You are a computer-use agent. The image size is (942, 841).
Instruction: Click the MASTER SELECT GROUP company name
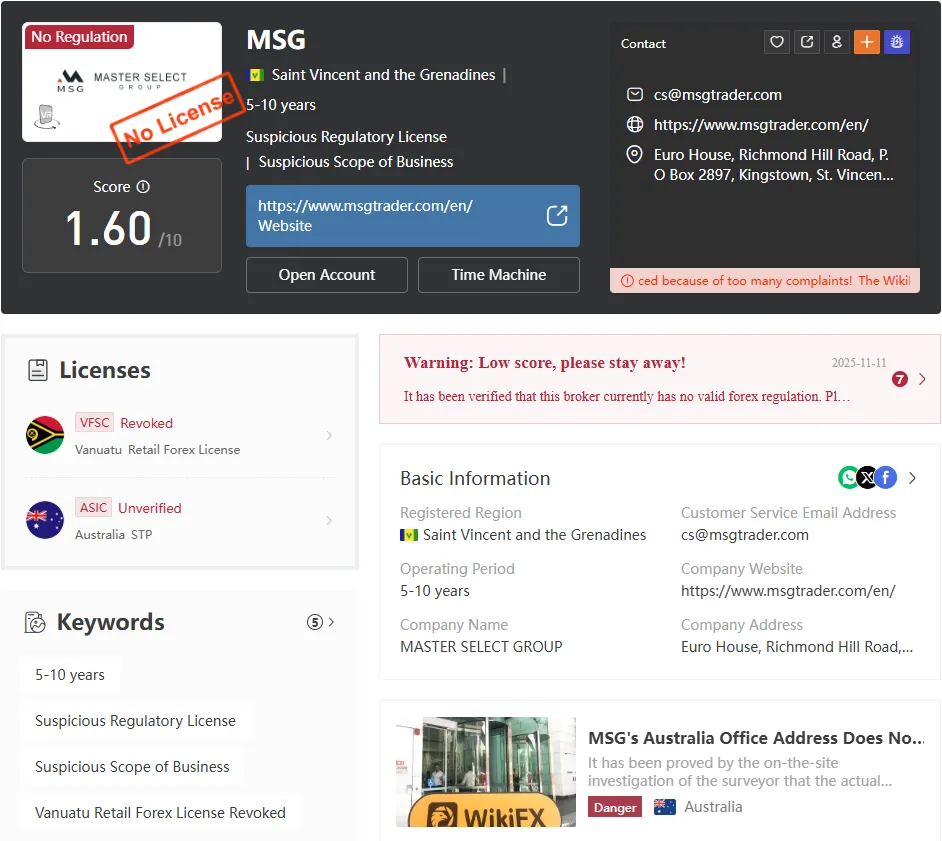coord(481,646)
